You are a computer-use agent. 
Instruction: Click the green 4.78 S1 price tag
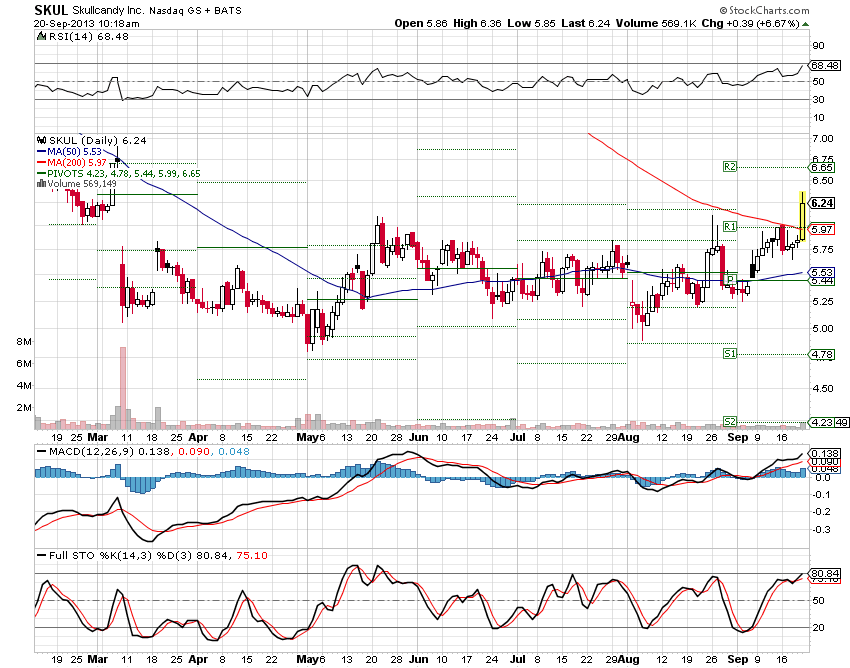[x=822, y=355]
